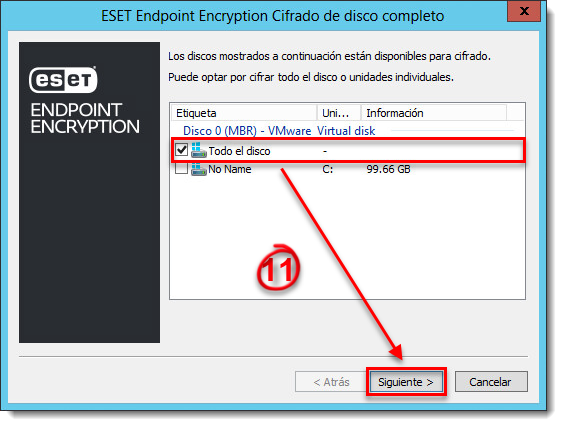Click the 99.66 GB size value

click(388, 169)
